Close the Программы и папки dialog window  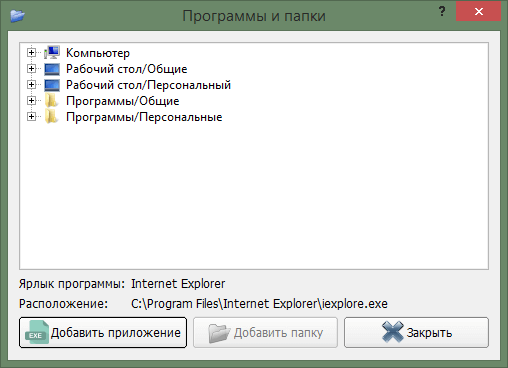pos(479,12)
